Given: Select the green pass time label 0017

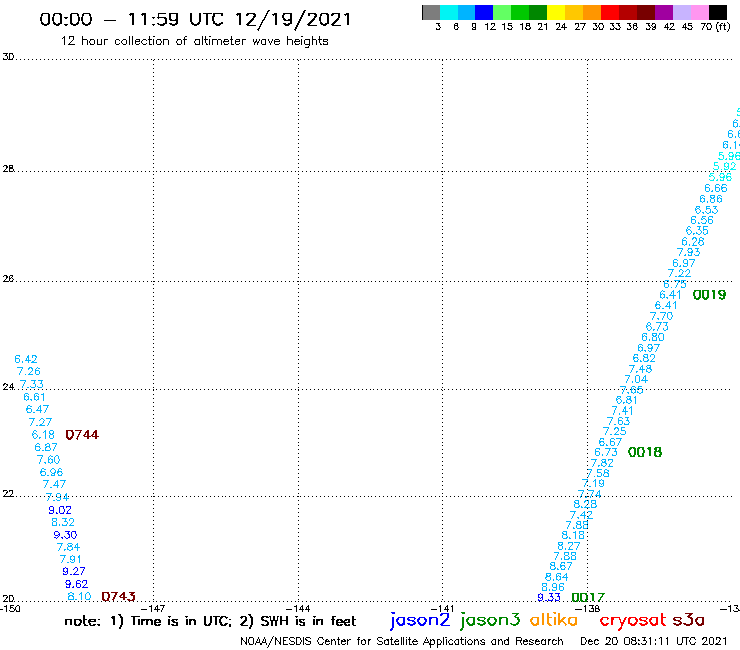Looking at the screenshot, I should 588,598.
